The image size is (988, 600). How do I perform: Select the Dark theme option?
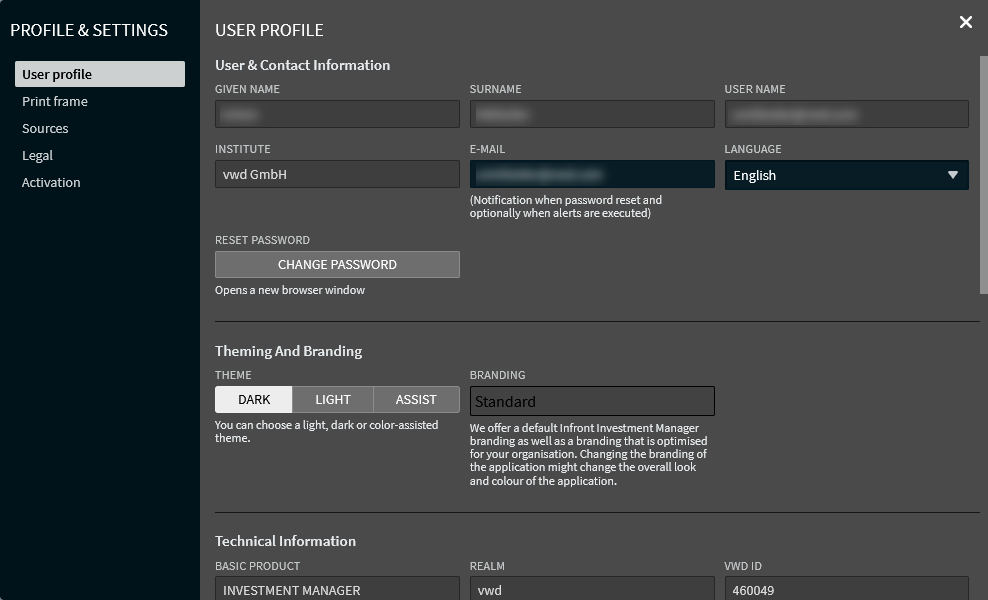pos(254,399)
